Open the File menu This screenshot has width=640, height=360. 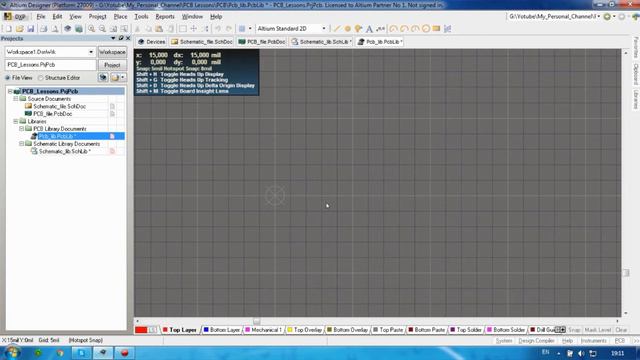point(41,17)
